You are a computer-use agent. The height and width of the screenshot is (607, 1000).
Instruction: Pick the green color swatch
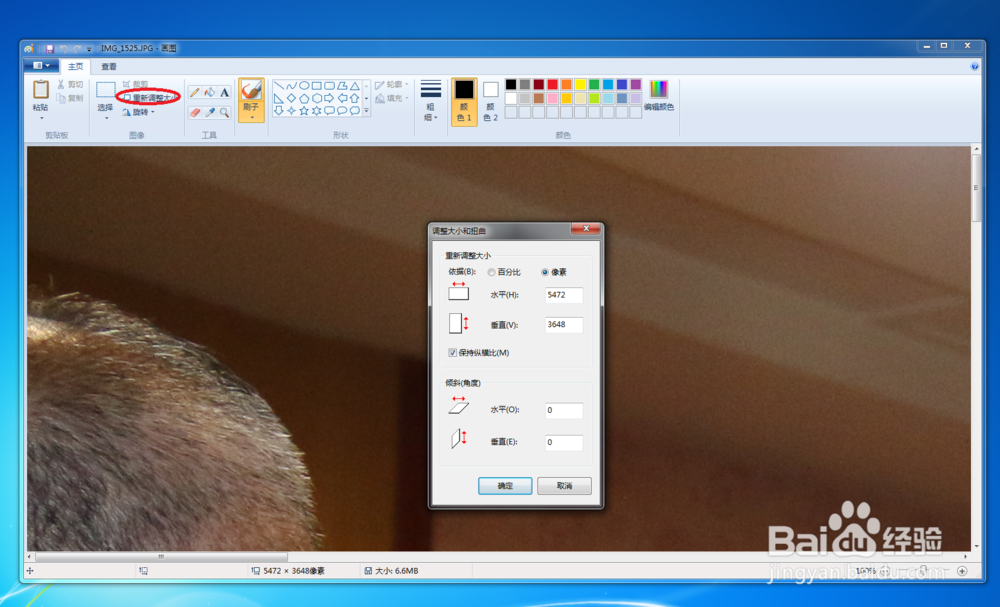pos(594,84)
